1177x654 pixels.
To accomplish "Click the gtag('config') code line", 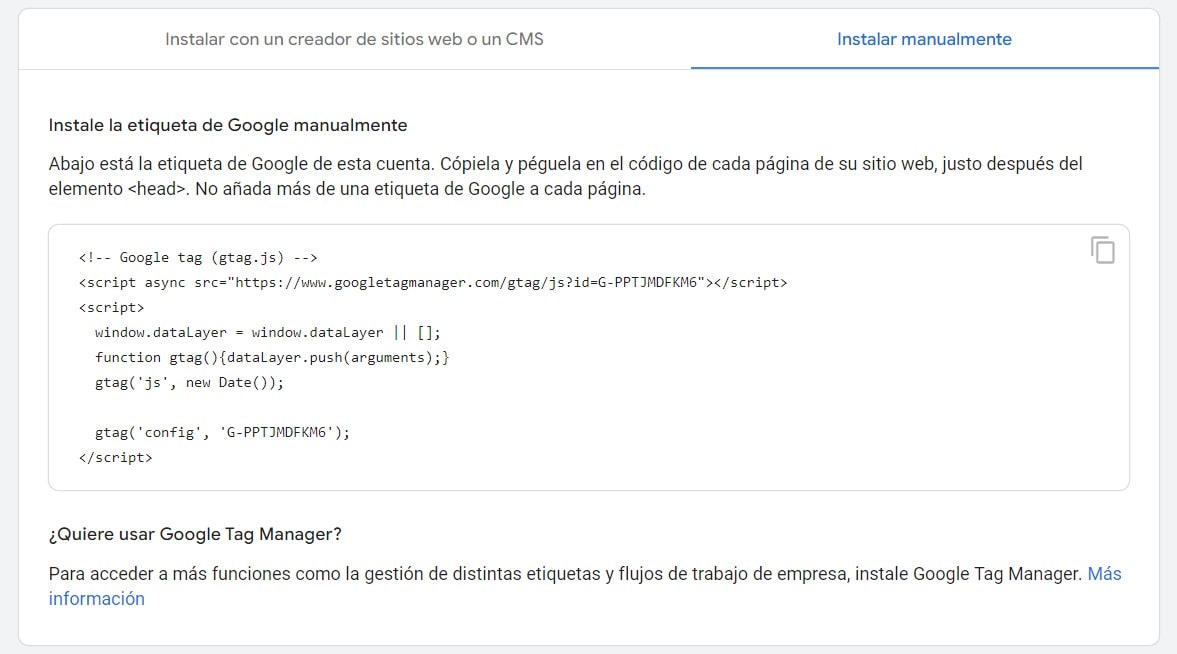I will pyautogui.click(x=222, y=432).
